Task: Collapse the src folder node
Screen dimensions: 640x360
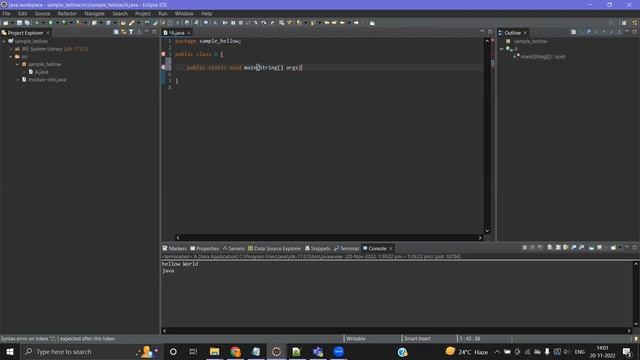Action: click(11, 57)
